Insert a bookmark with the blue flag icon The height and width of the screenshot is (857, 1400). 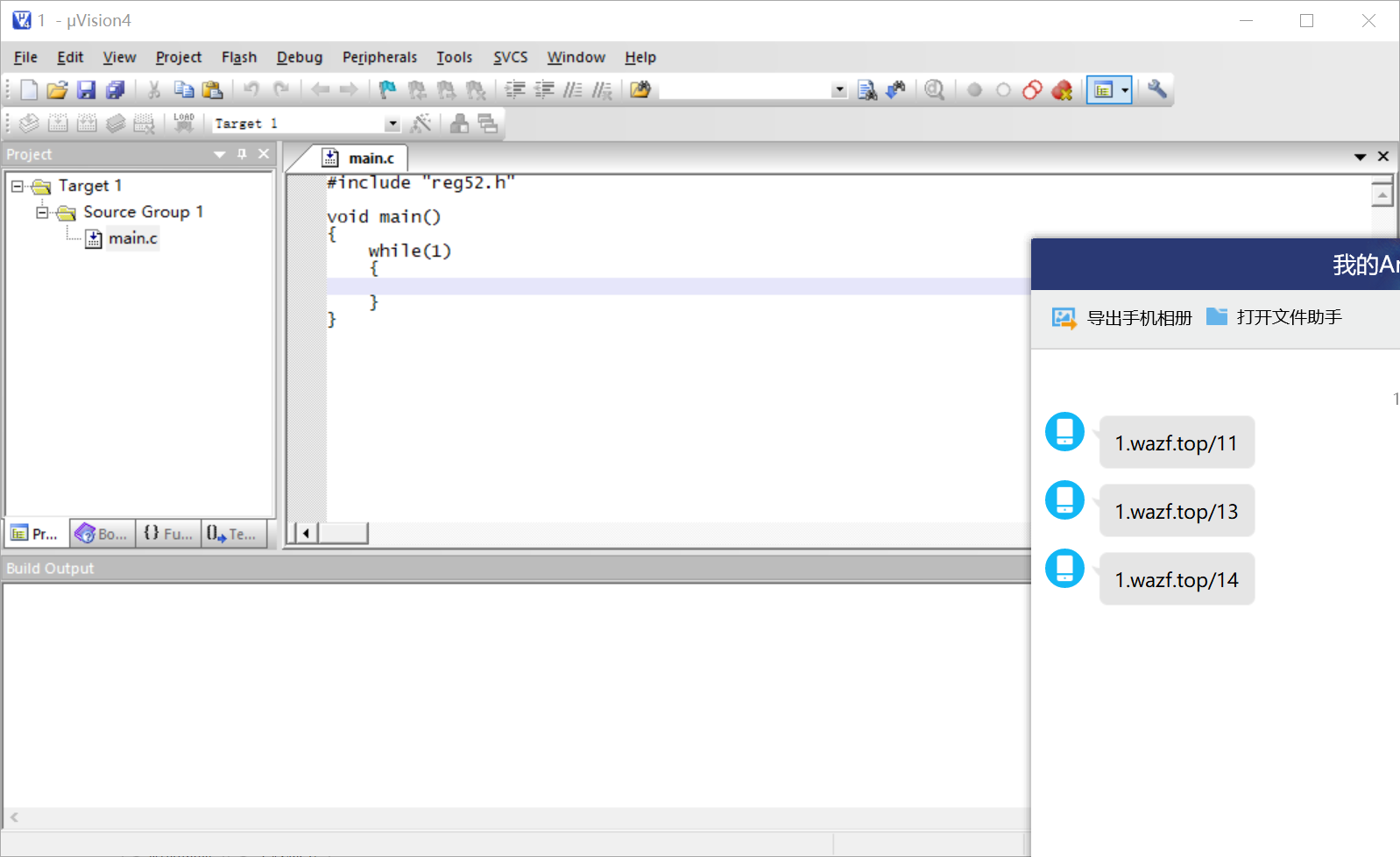pyautogui.click(x=387, y=89)
